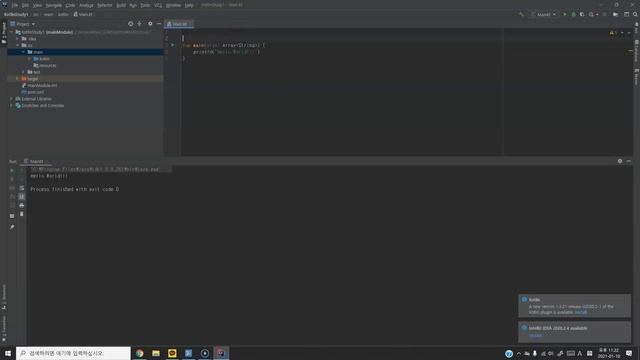This screenshot has width=640, height=360.
Task: Expand the target folder arrow
Action: click(18, 78)
